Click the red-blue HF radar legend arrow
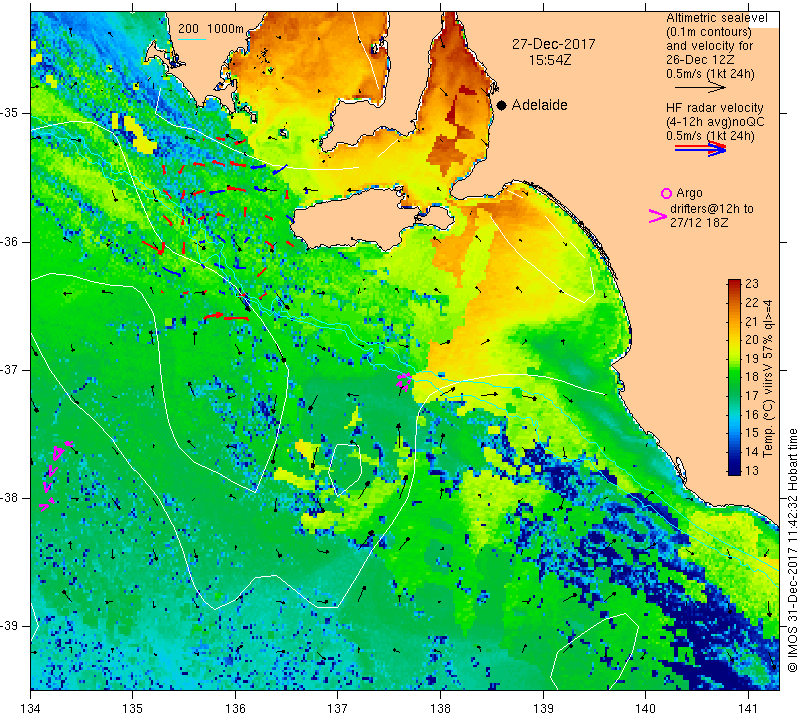800x720 pixels. pyautogui.click(x=700, y=149)
